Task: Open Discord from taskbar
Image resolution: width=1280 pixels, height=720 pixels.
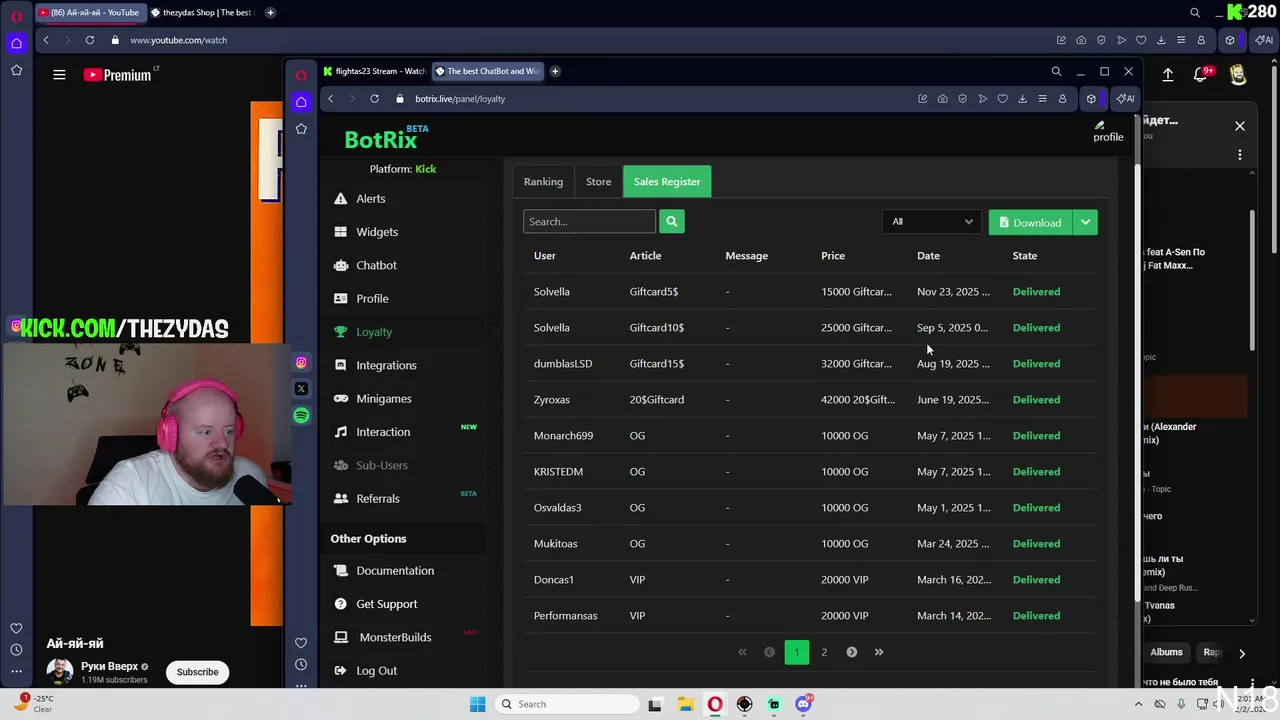Action: coord(803,703)
